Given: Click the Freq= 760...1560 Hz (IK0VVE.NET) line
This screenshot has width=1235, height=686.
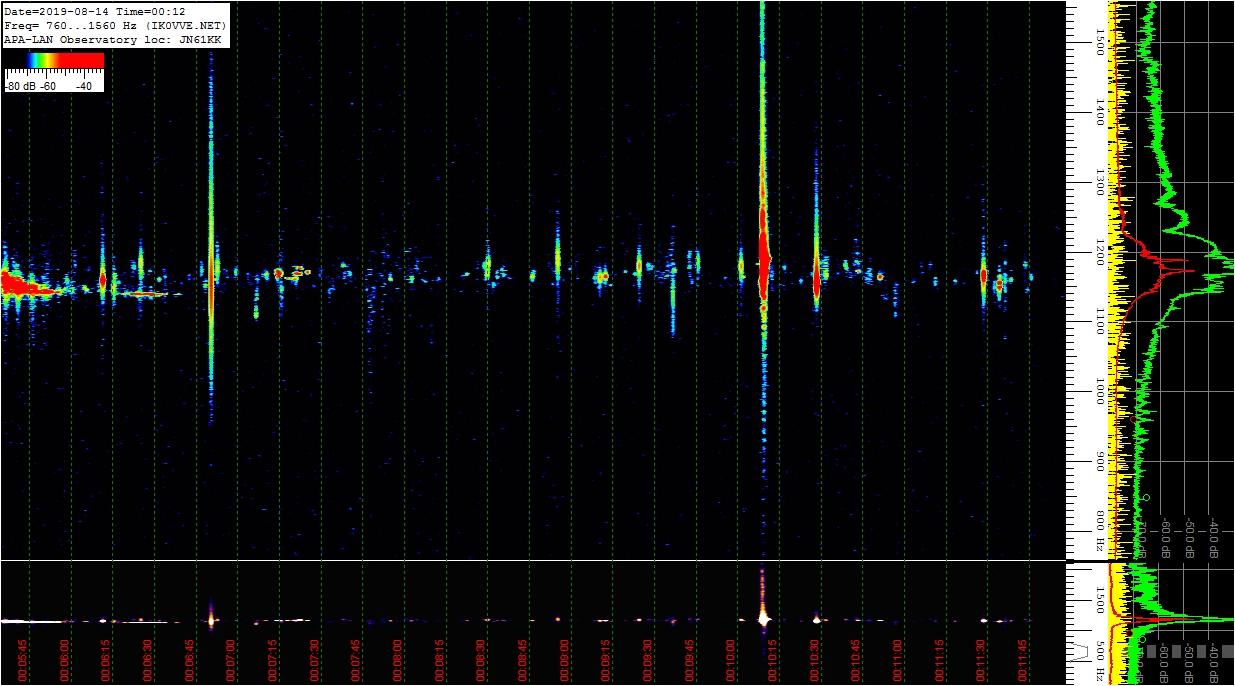Looking at the screenshot, I should (113, 25).
